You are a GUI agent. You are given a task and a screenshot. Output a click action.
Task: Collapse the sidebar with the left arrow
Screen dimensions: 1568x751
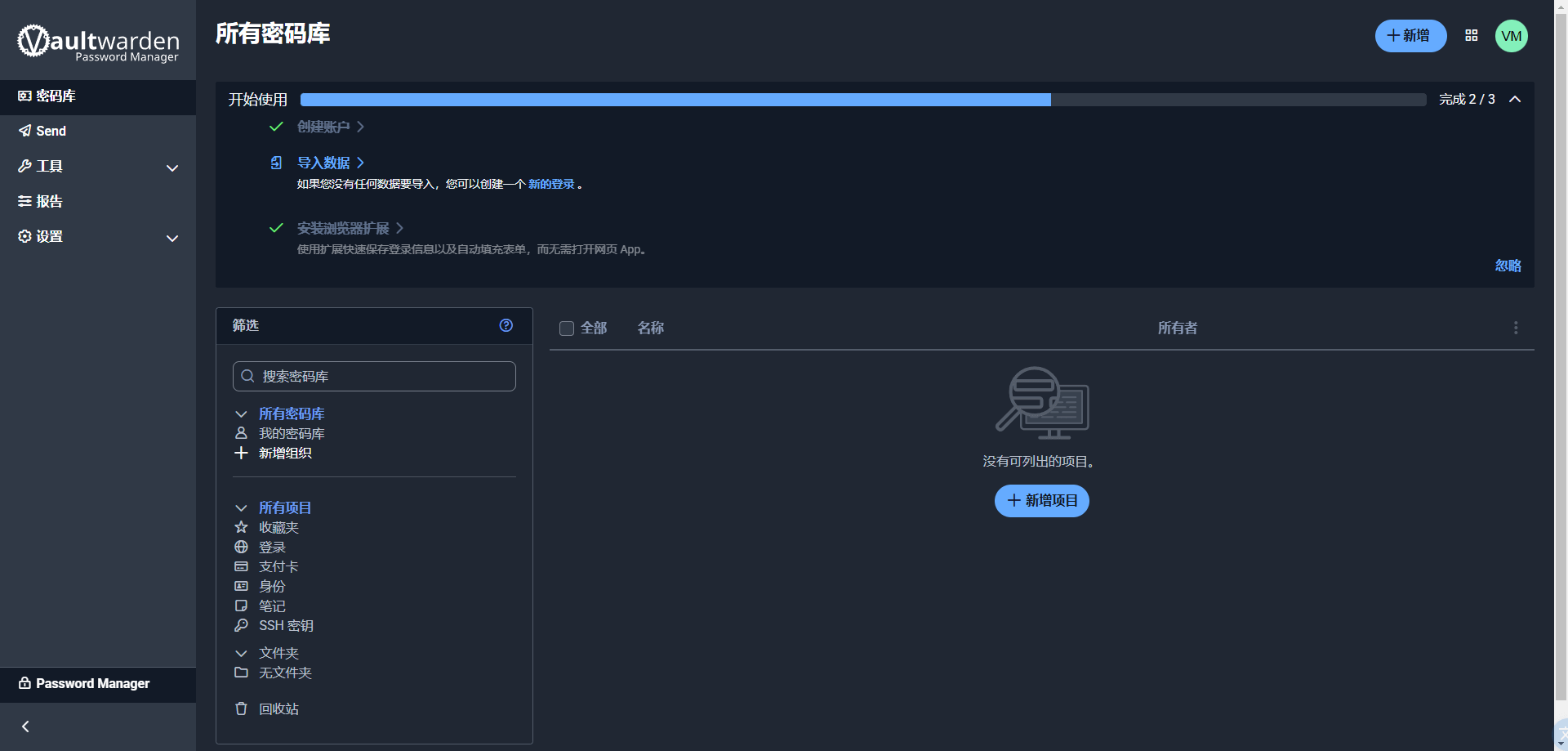tap(25, 726)
